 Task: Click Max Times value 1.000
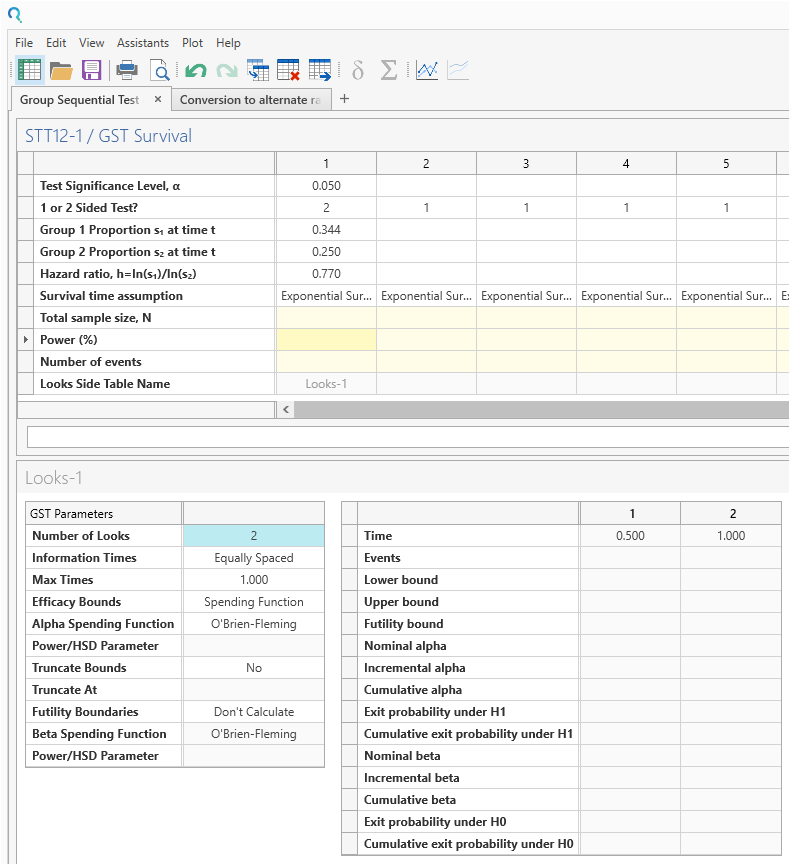254,580
